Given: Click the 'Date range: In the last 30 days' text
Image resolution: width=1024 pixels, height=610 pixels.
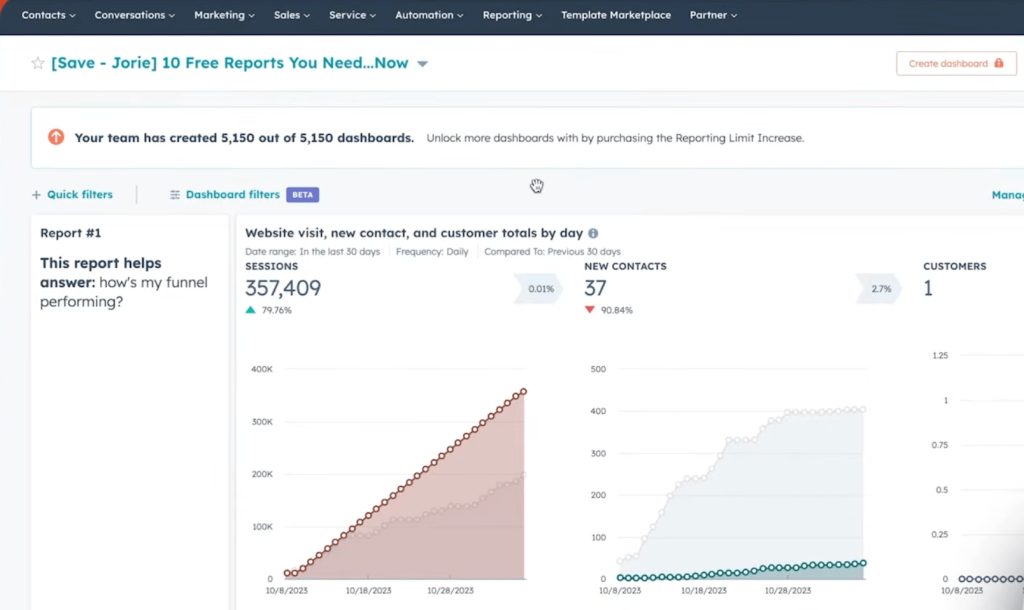Looking at the screenshot, I should (312, 251).
